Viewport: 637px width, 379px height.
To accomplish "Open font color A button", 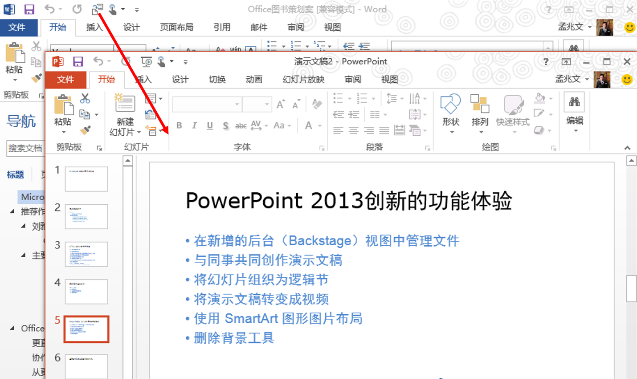I will point(309,126).
